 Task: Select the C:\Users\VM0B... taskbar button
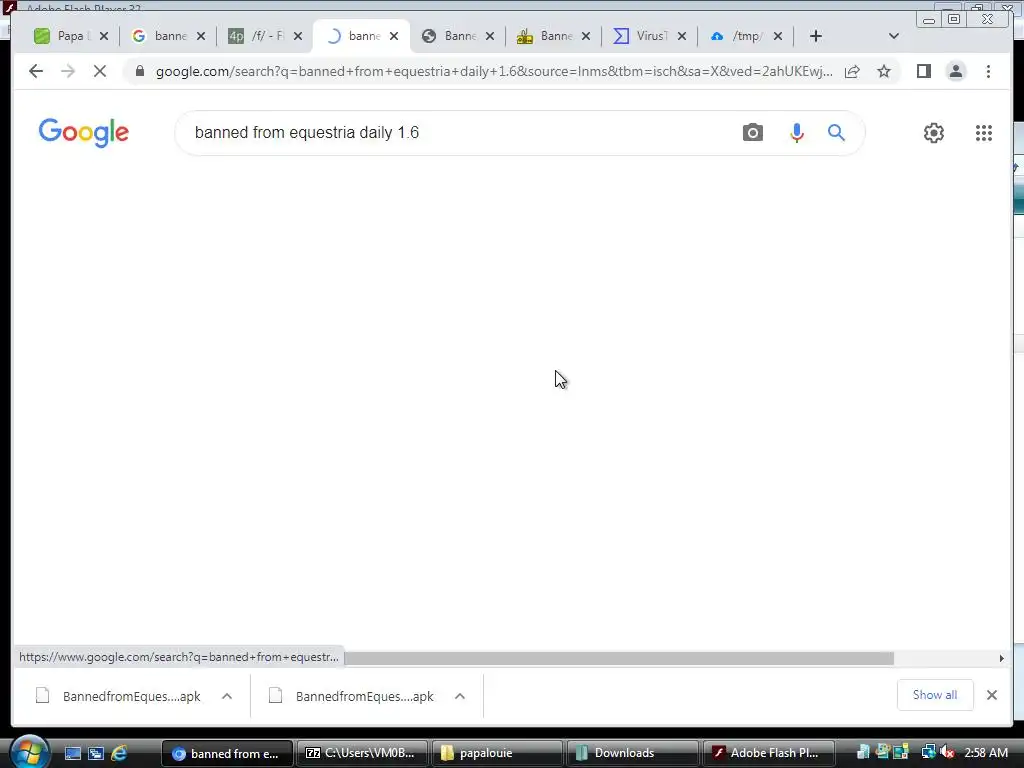point(362,753)
